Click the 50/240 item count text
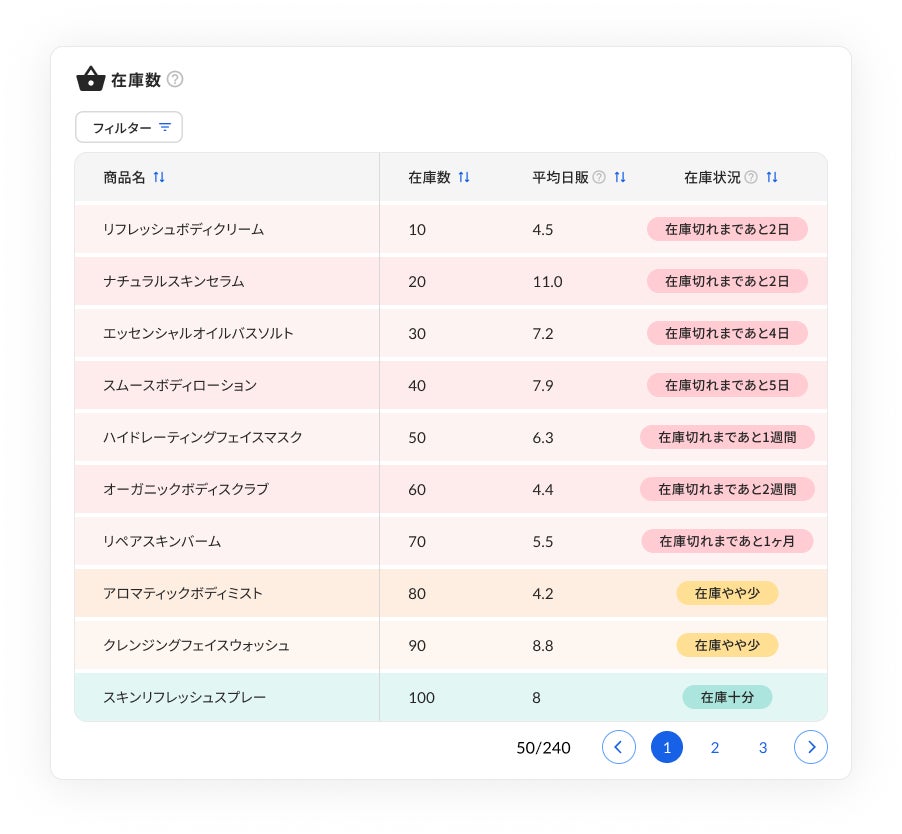This screenshot has height=834, width=902. [x=544, y=748]
